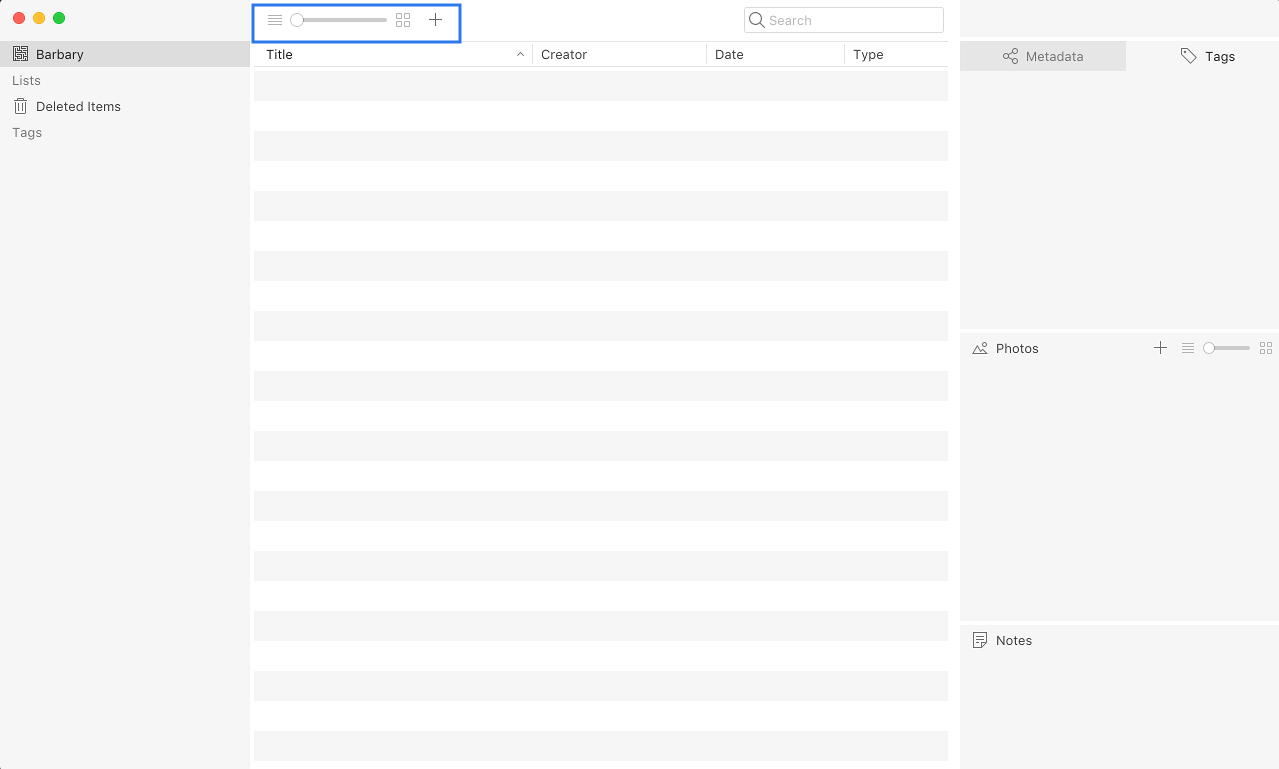1279x769 pixels.
Task: Sort items by Type column
Action: pyautogui.click(x=868, y=55)
